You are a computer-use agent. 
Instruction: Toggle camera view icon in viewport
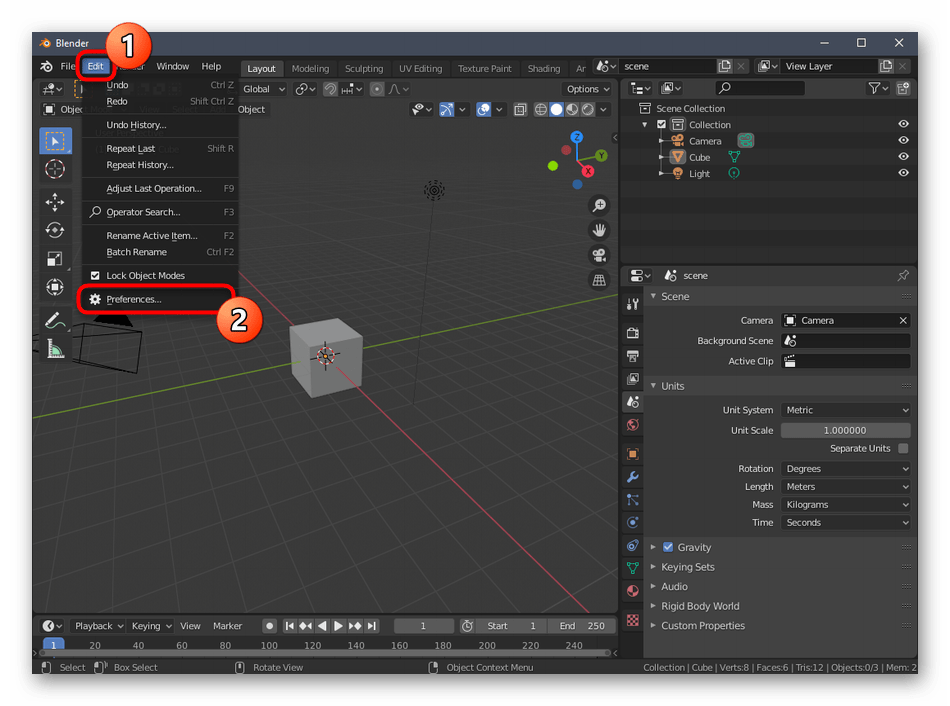(x=599, y=255)
